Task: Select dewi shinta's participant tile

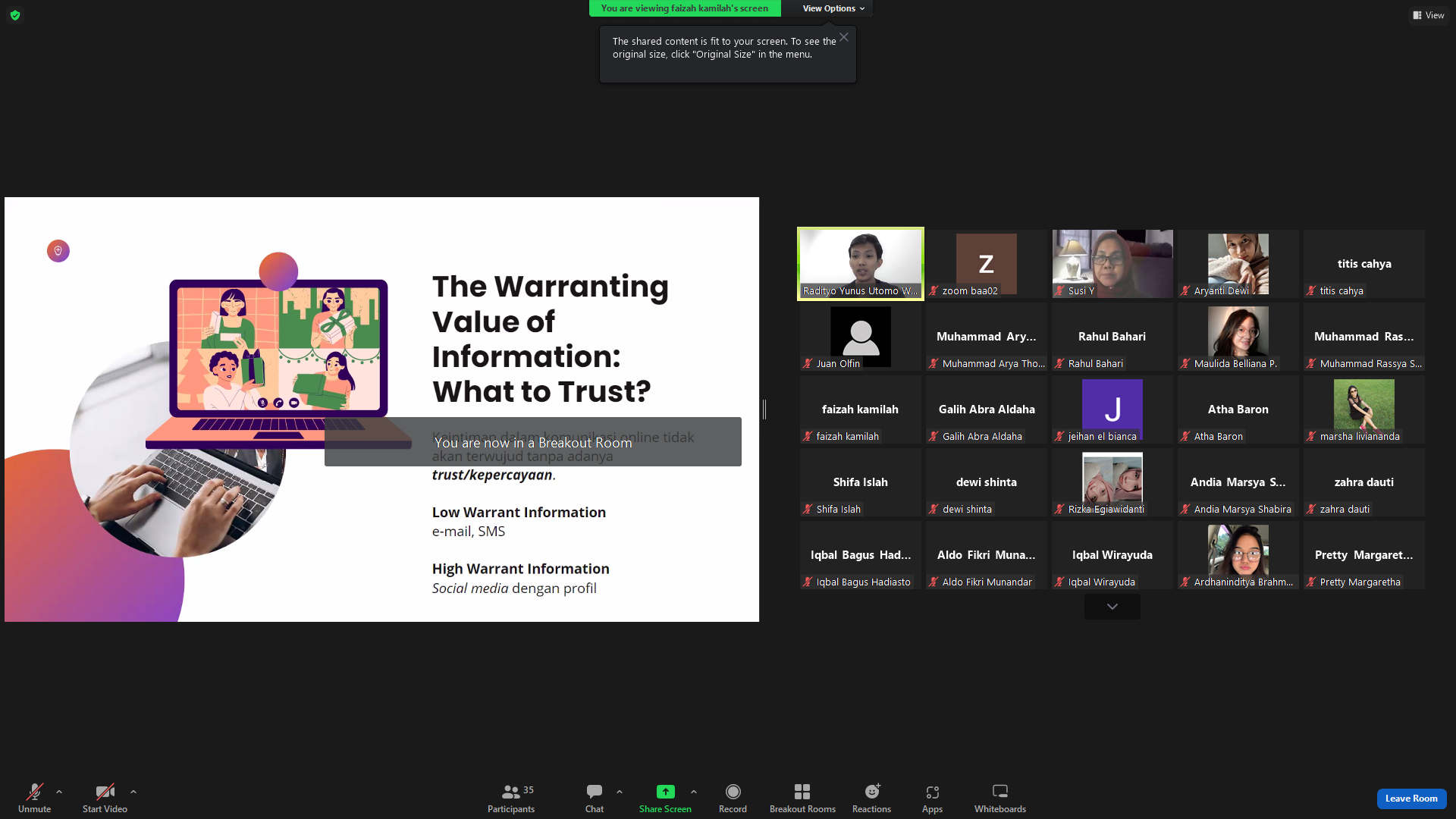Action: pos(987,482)
